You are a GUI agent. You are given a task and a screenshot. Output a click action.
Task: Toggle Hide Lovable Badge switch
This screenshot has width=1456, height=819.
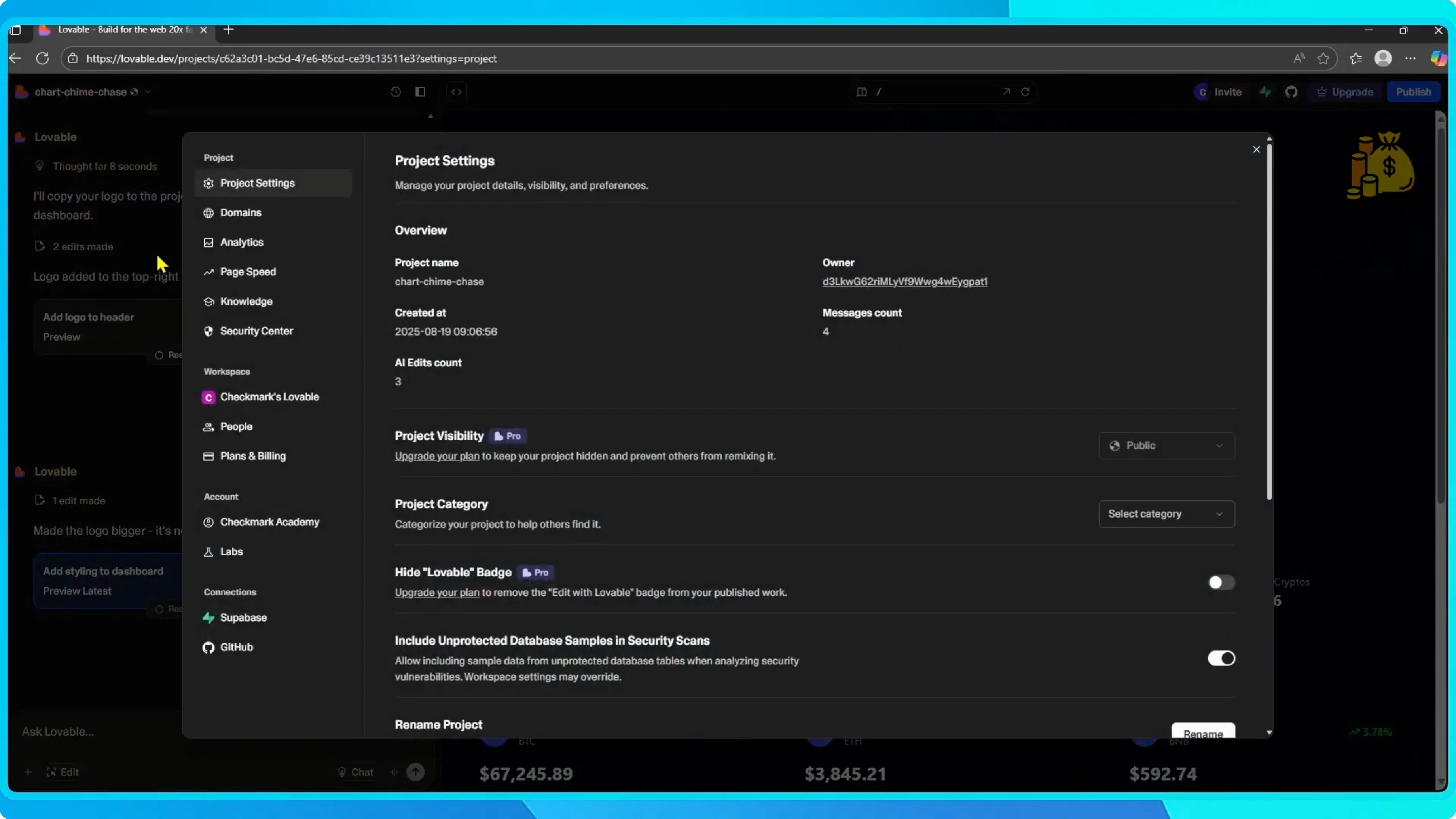tap(1221, 583)
